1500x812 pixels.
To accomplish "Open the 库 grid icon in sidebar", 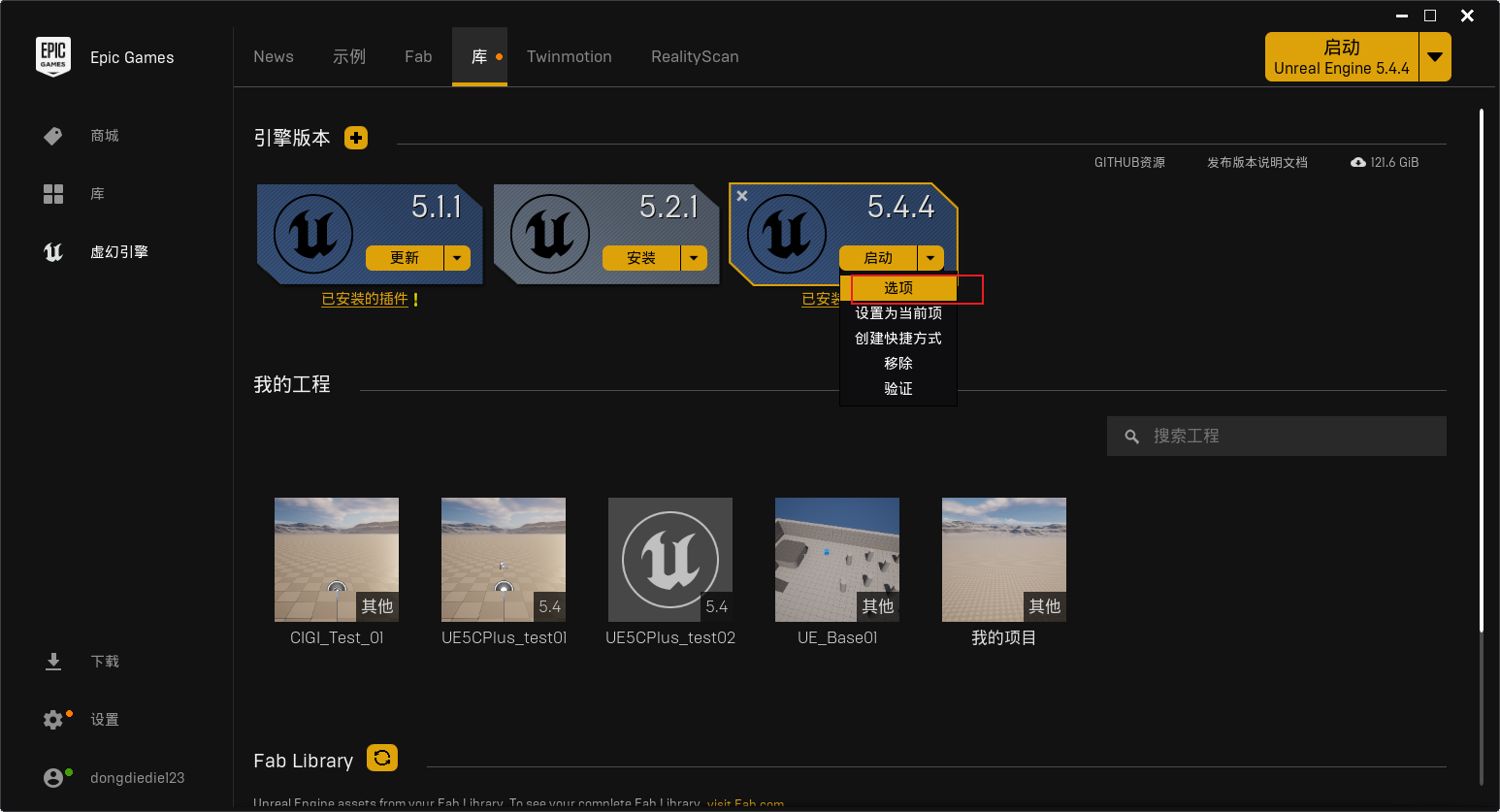I will [x=53, y=194].
